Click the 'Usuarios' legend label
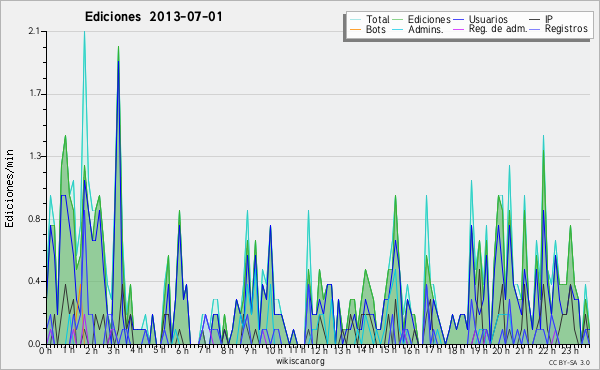This screenshot has width=600, height=370. 488,19
